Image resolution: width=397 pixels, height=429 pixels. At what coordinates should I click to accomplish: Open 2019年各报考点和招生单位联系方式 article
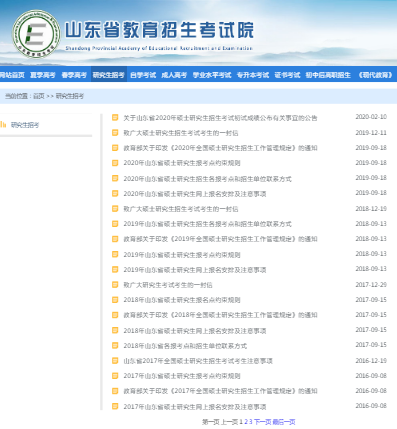pos(207,224)
